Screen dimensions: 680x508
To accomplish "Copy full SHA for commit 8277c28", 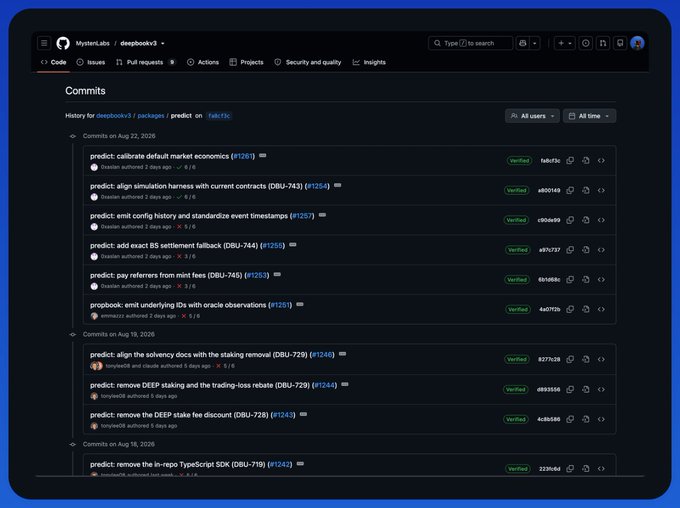I will (570, 359).
